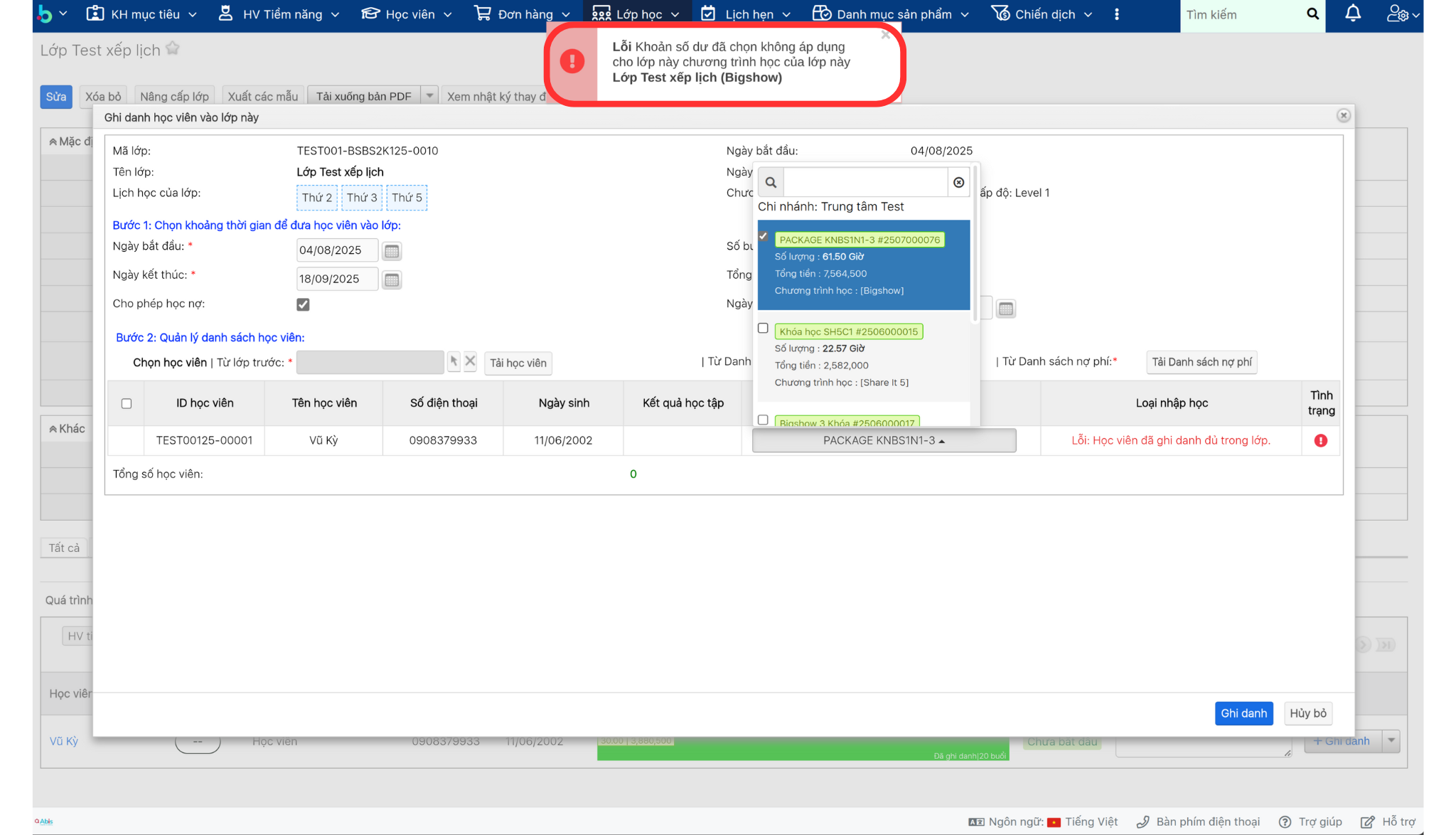Click the red error status icon in row
Viewport: 1456px width, 835px height.
[1320, 441]
